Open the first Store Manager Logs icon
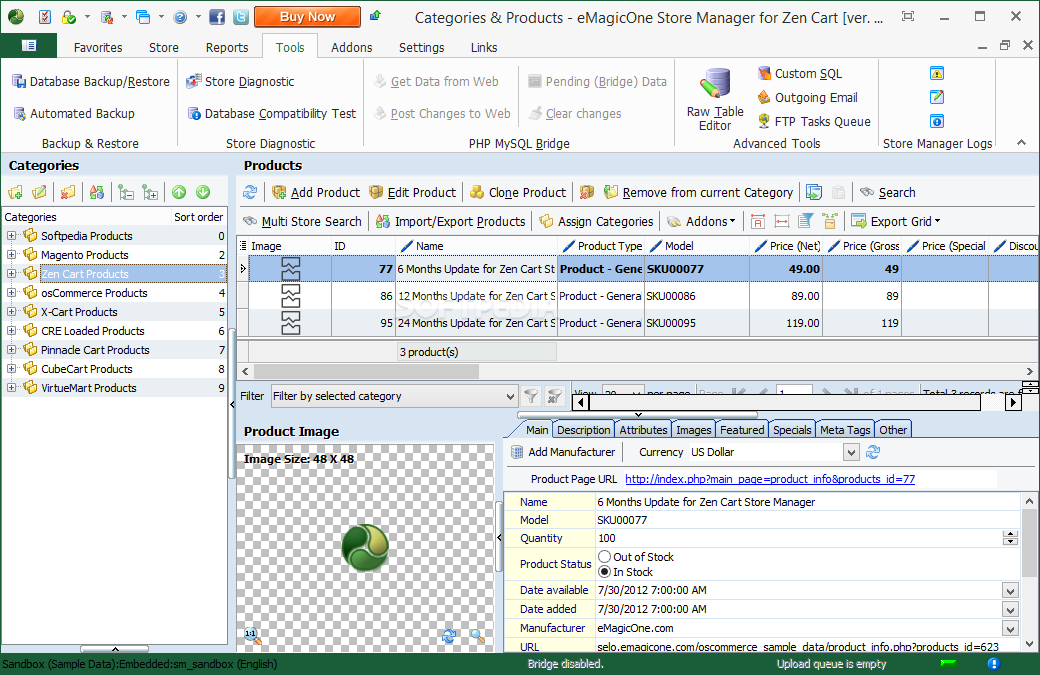Image resolution: width=1040 pixels, height=675 pixels. 937,73
